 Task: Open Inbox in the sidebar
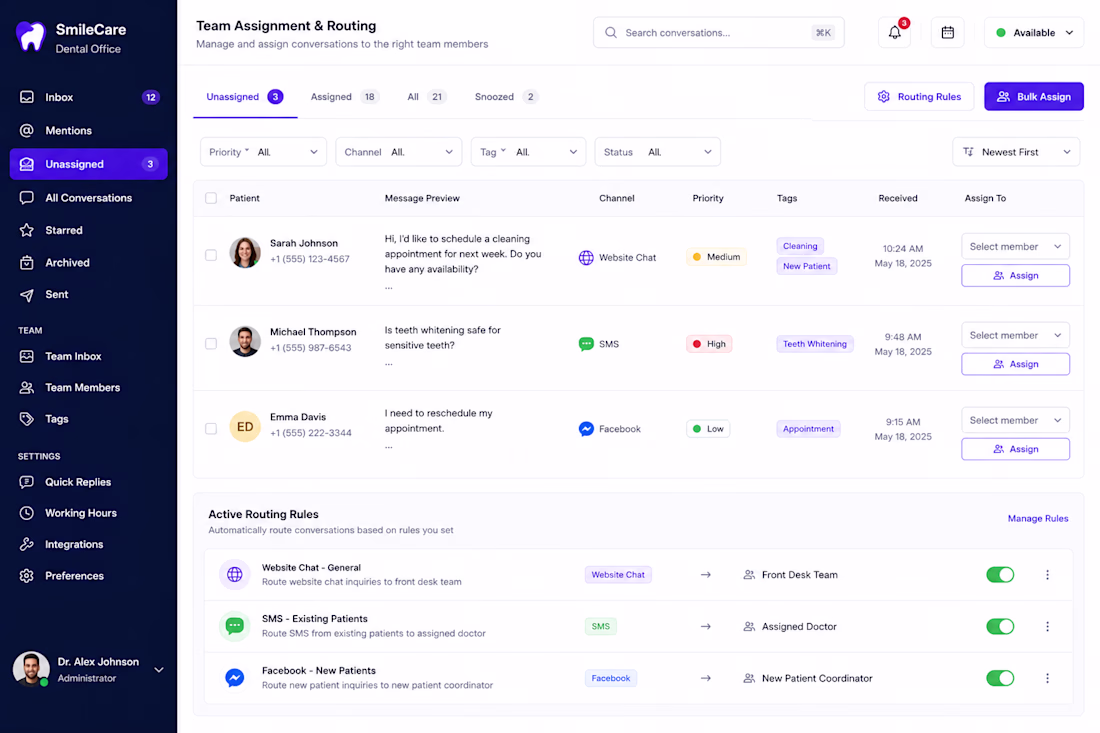[x=88, y=97]
